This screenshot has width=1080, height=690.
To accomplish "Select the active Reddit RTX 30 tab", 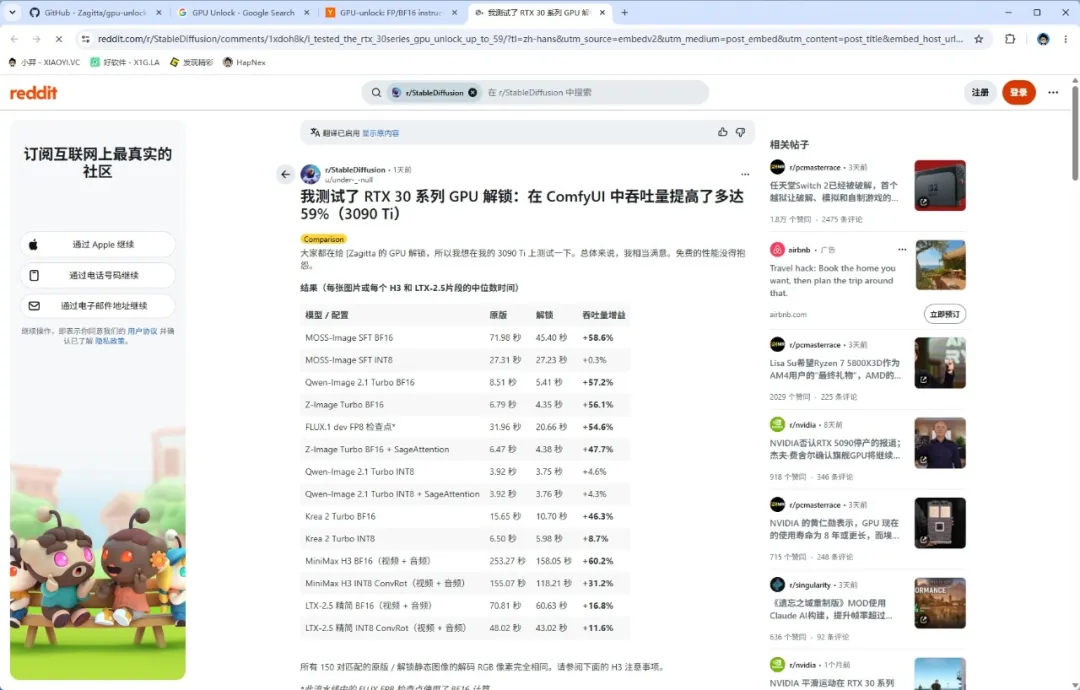I will click(x=539, y=12).
